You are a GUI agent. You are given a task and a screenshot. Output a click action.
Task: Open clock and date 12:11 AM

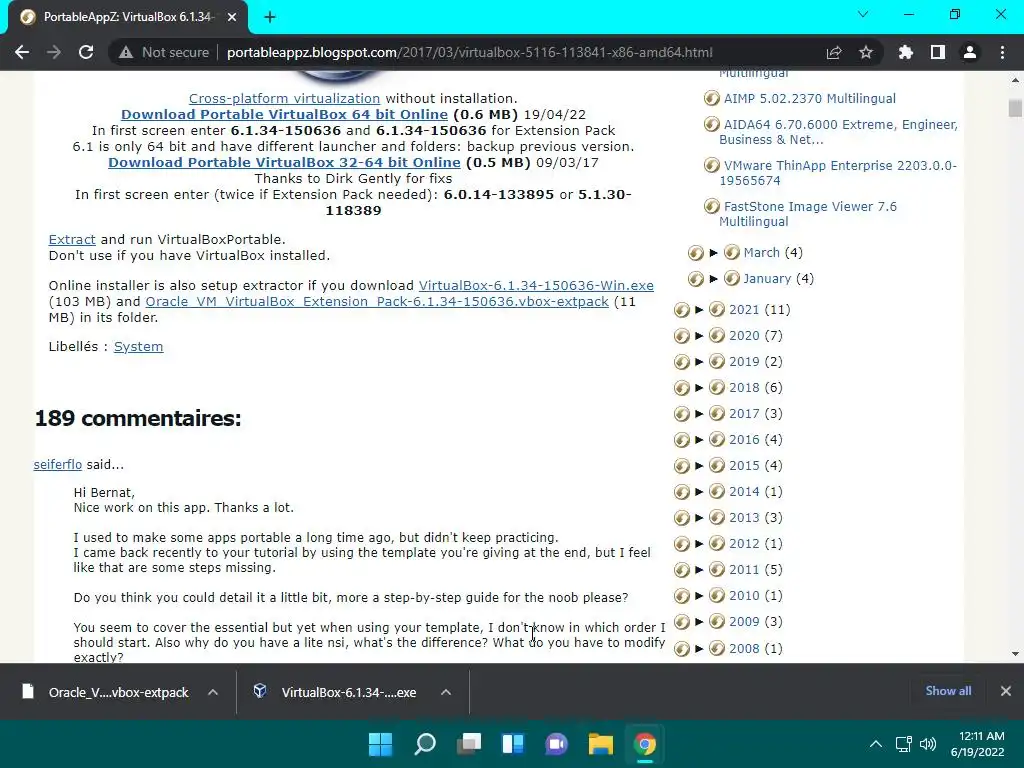(977, 744)
